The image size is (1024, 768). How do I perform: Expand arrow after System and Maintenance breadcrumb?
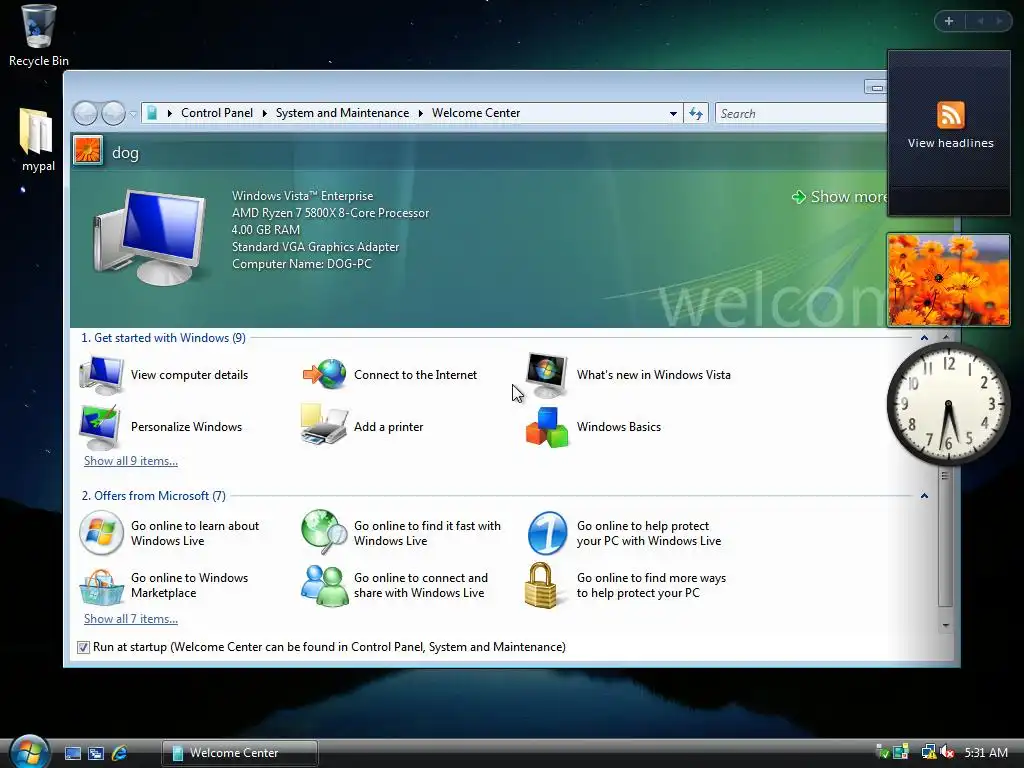click(421, 113)
